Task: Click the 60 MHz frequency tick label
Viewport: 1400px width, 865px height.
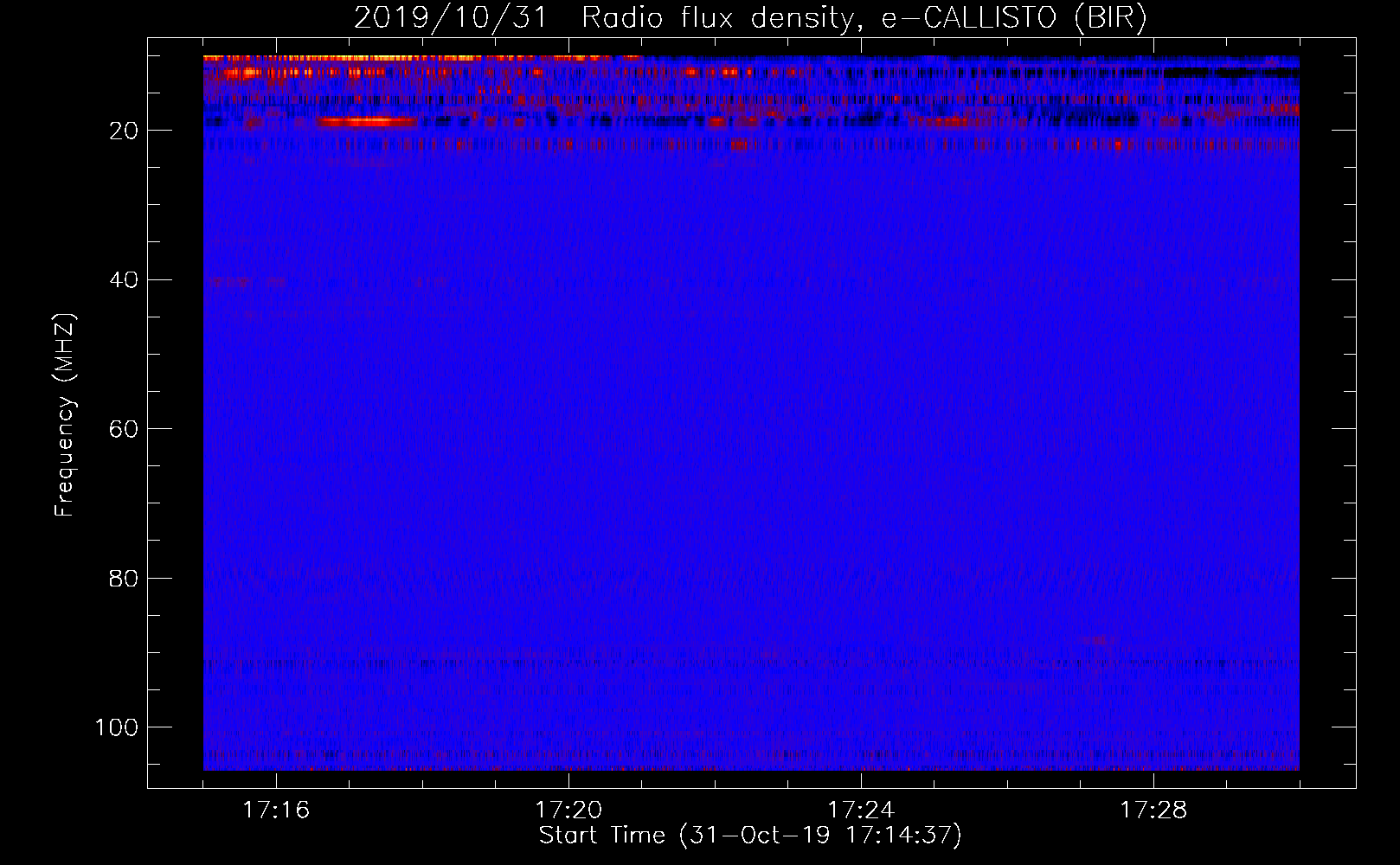Action: [x=124, y=429]
